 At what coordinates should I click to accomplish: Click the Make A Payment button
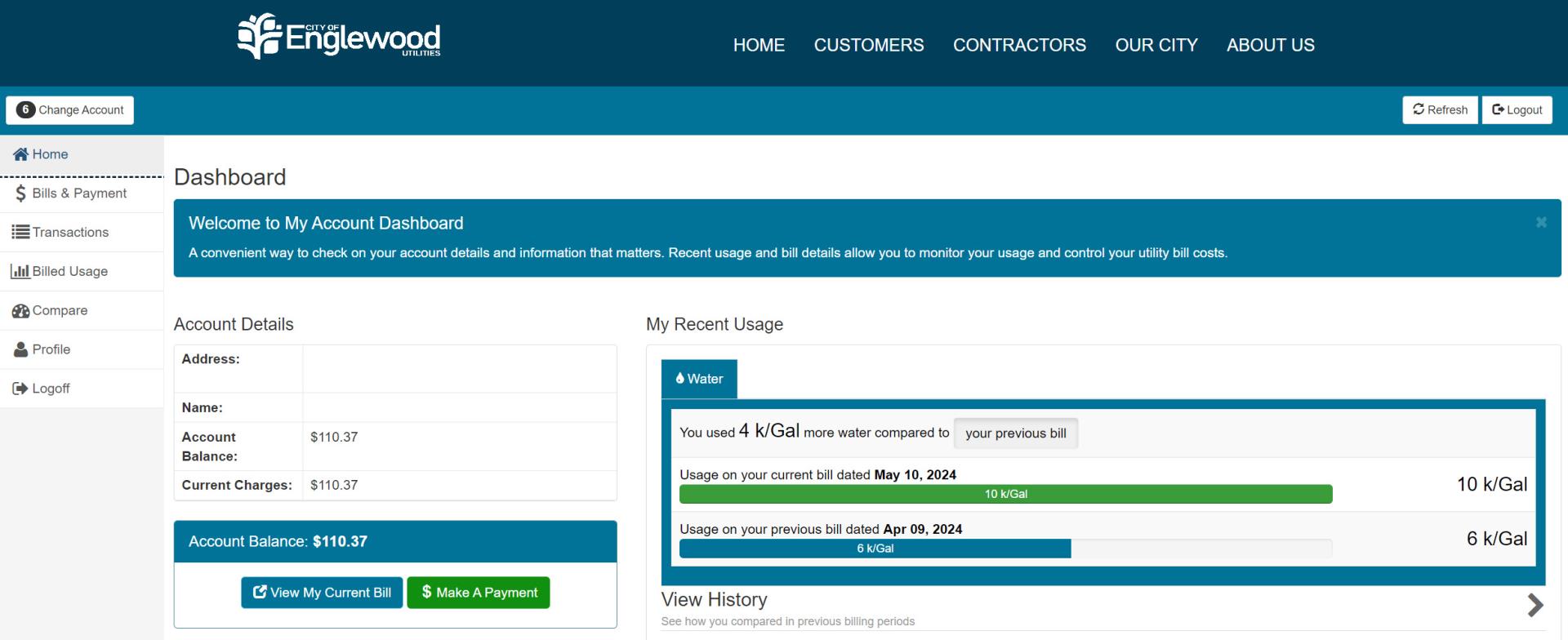click(x=479, y=593)
